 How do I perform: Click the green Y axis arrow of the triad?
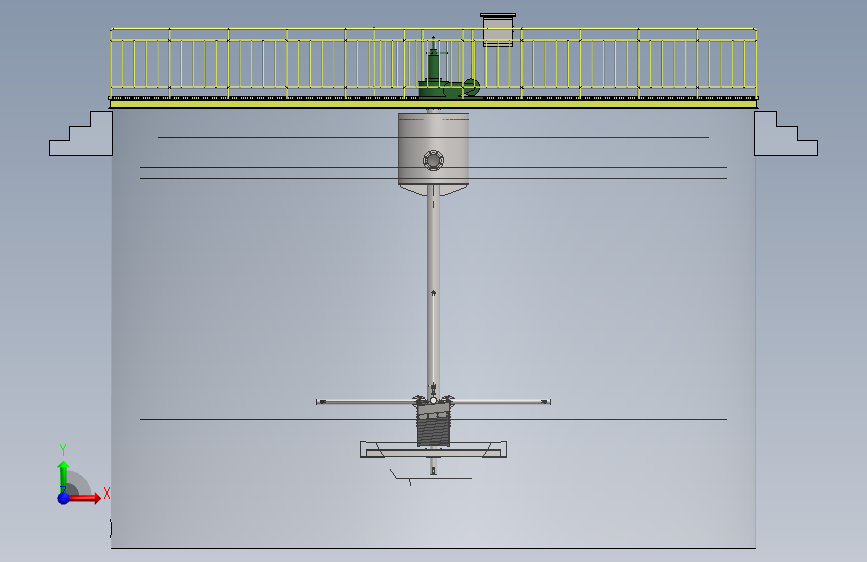pyautogui.click(x=64, y=476)
